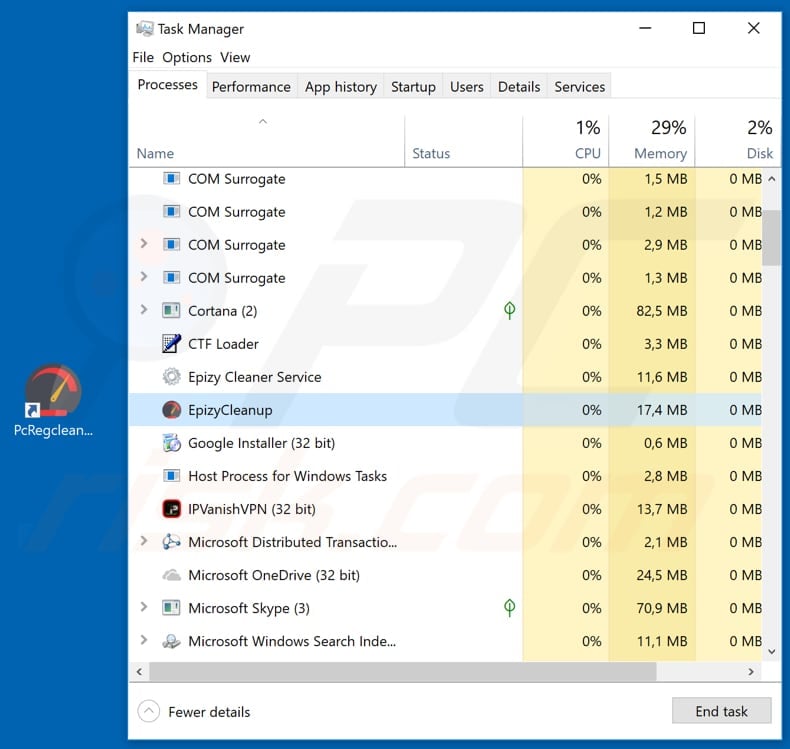
Task: Click the icon of the COM Surrogate using 1,5 MB
Action: click(171, 178)
